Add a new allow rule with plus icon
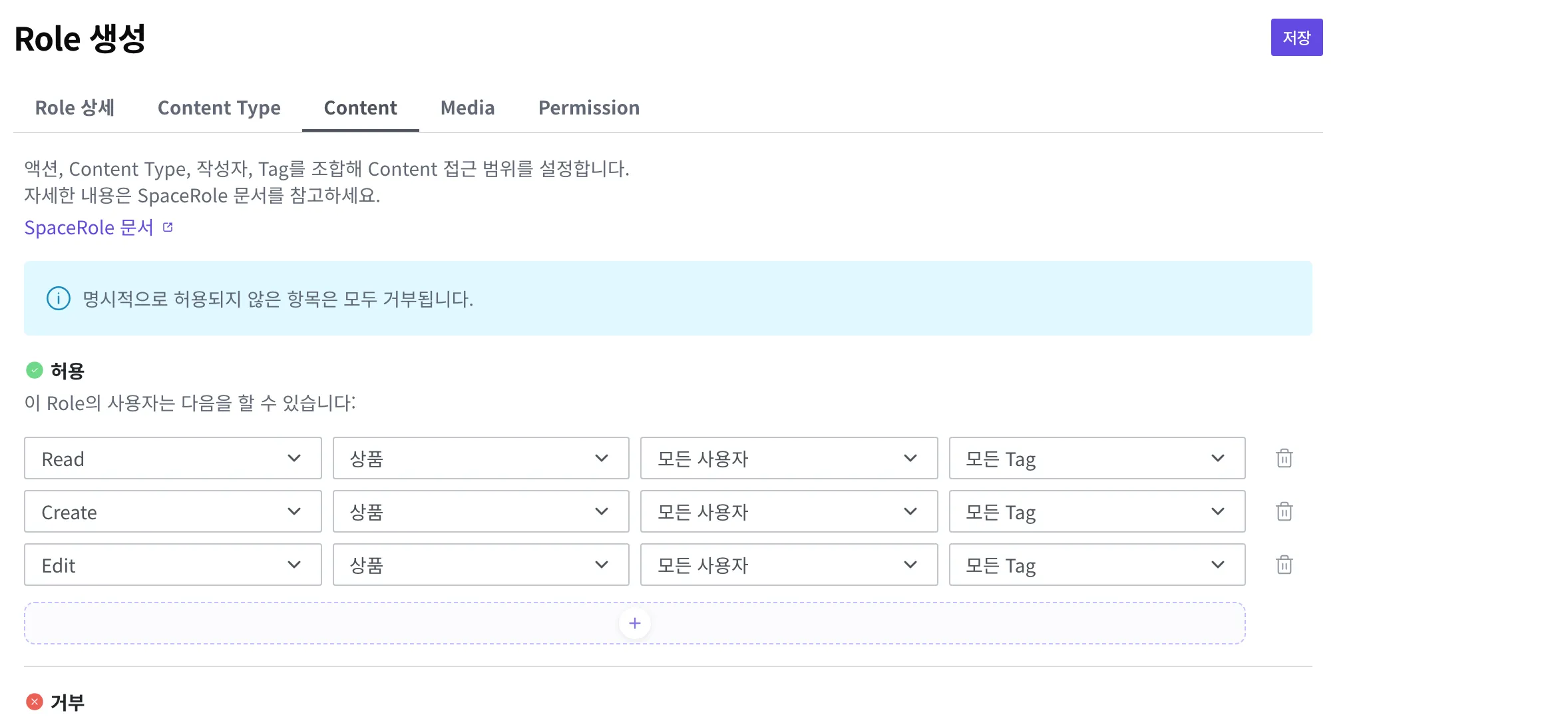This screenshot has height=719, width=1568. pyautogui.click(x=634, y=623)
